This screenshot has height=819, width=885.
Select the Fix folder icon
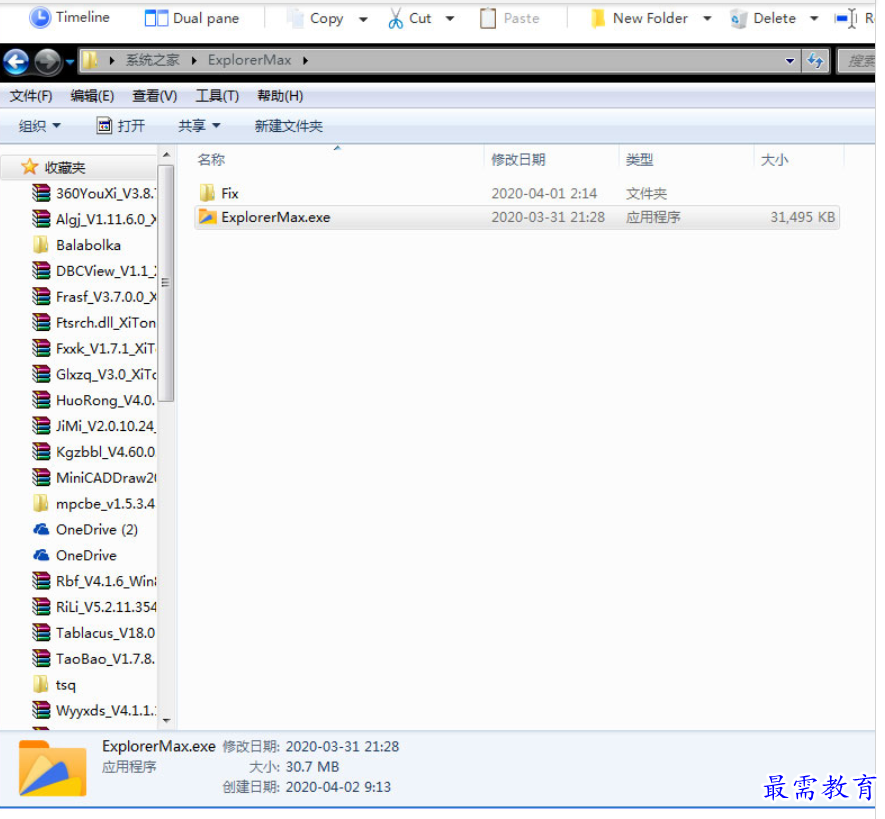coord(207,193)
